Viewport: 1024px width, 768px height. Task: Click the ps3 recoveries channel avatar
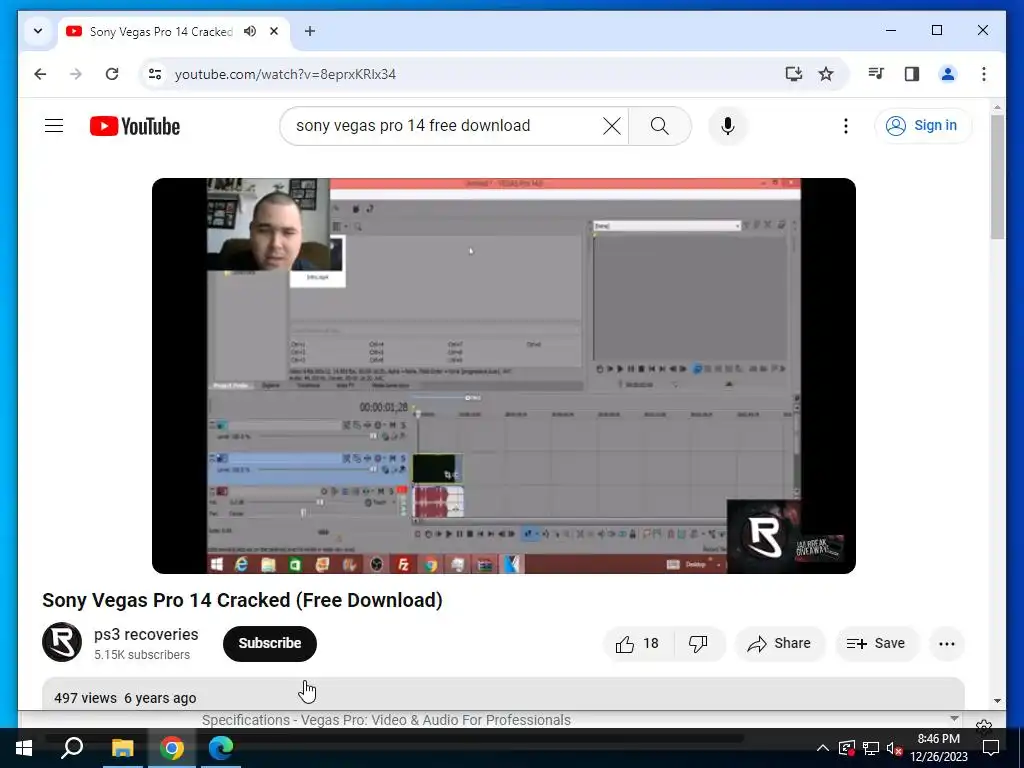tap(62, 643)
